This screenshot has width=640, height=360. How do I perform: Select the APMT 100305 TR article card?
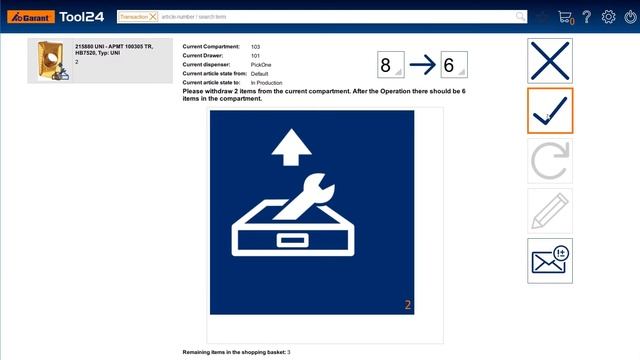[x=100, y=61]
